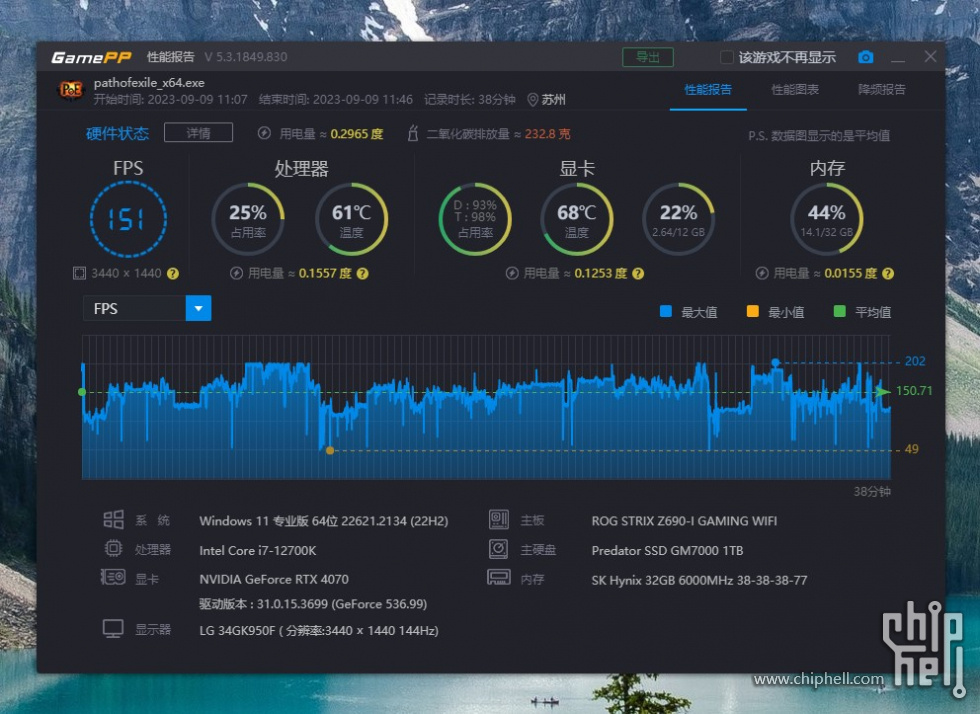Click the location pin icon beside 苏州
This screenshot has width=980, height=714.
coord(532,100)
